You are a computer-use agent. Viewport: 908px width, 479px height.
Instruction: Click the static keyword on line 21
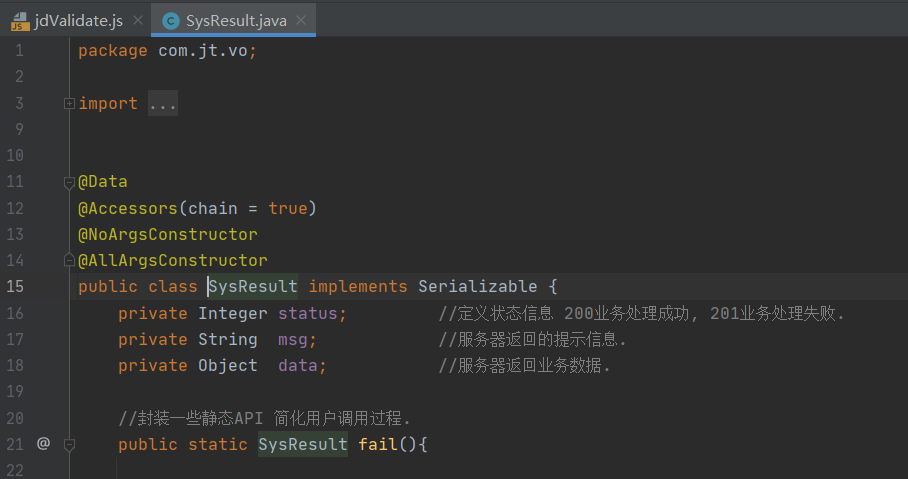218,444
